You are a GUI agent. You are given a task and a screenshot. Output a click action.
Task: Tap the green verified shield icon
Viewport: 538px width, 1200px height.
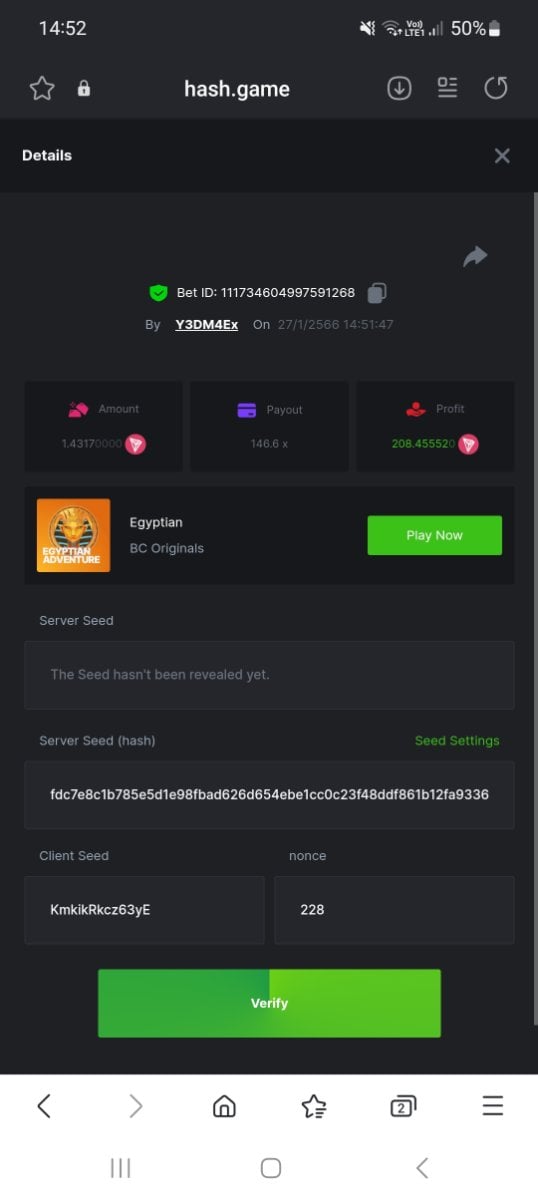pyautogui.click(x=158, y=293)
